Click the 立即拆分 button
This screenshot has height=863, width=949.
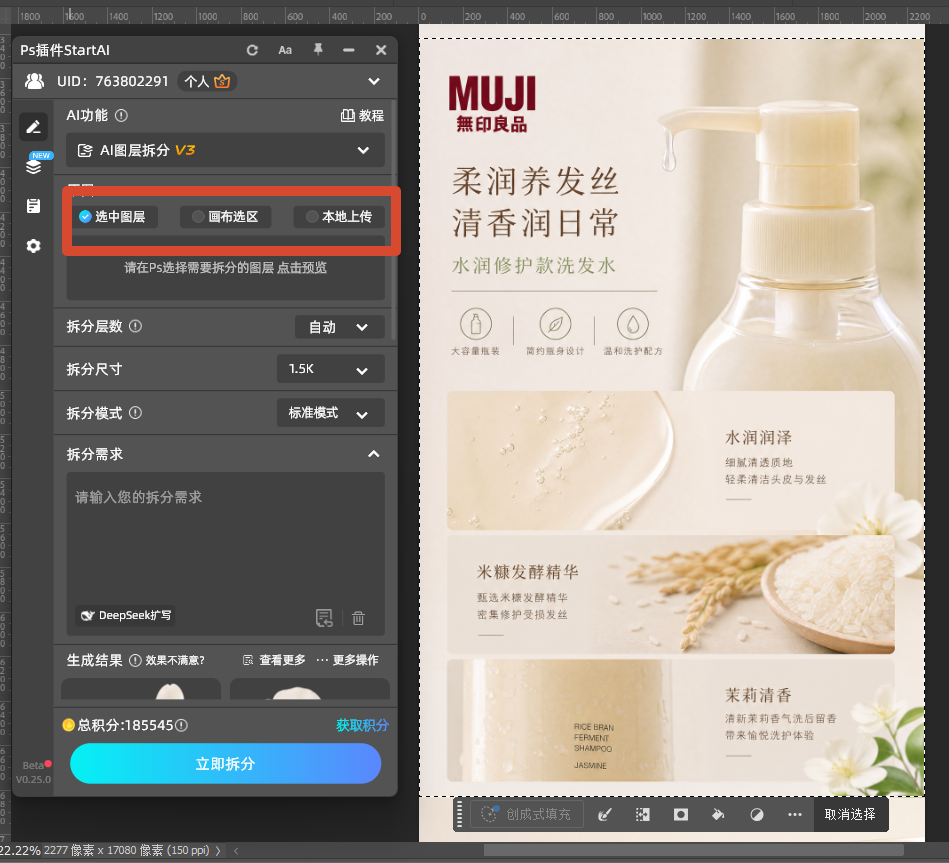[x=225, y=764]
